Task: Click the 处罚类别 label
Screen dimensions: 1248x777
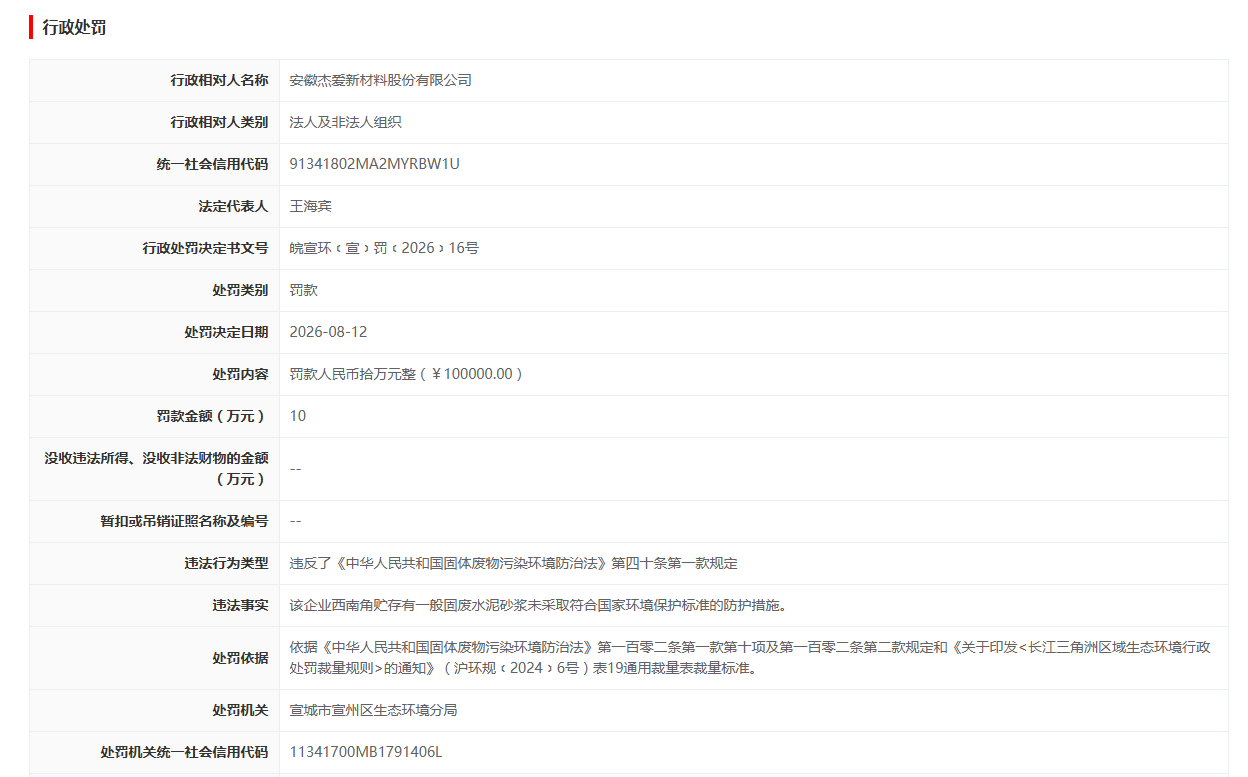Action: 240,290
